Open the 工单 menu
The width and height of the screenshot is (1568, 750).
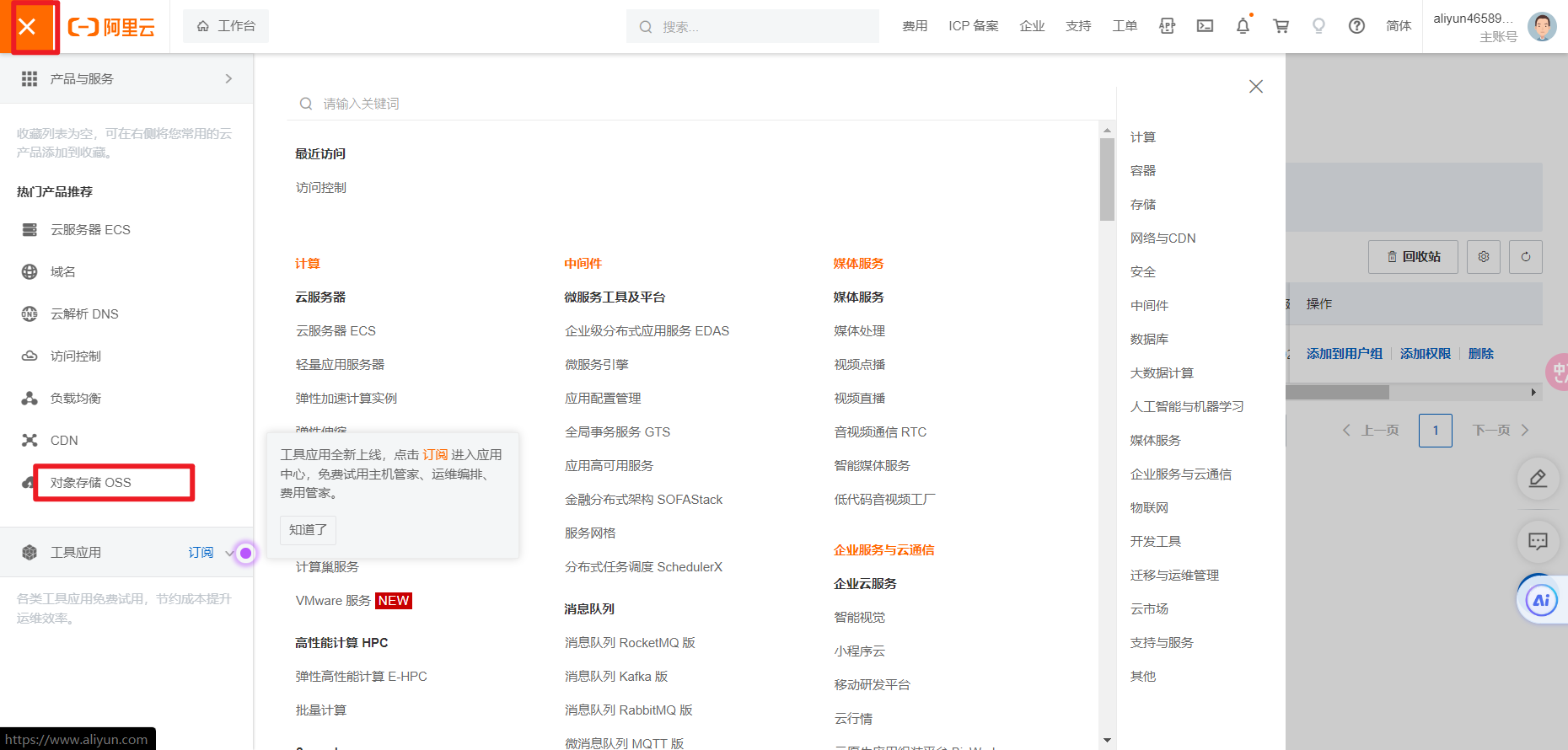[1125, 26]
